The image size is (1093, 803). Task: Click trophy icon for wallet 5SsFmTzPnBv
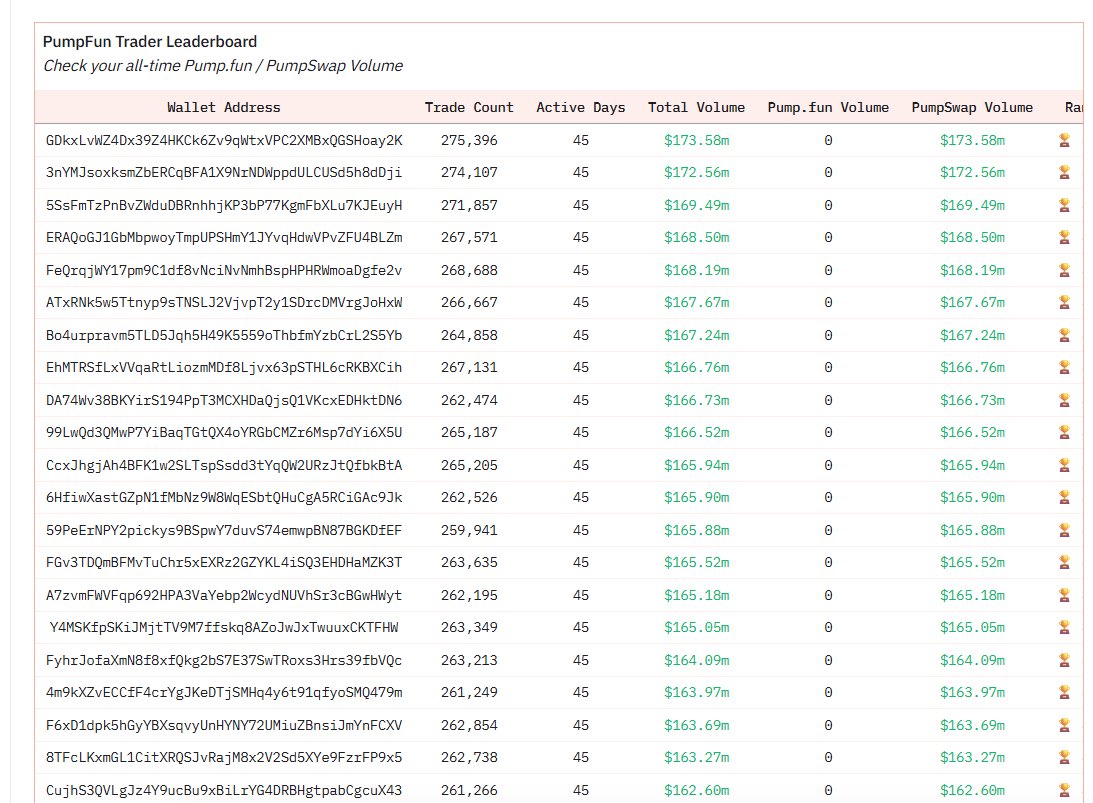pos(1064,205)
